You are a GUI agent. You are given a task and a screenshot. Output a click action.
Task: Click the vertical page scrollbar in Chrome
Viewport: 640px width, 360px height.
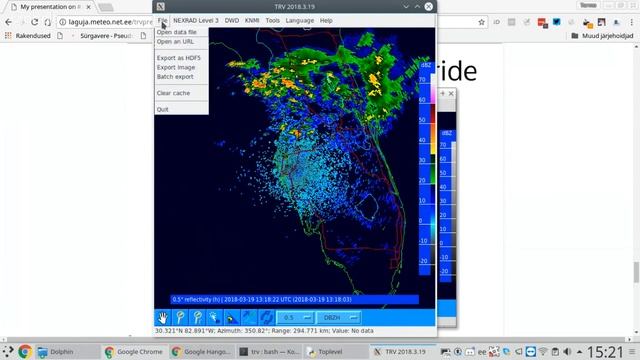click(636, 272)
